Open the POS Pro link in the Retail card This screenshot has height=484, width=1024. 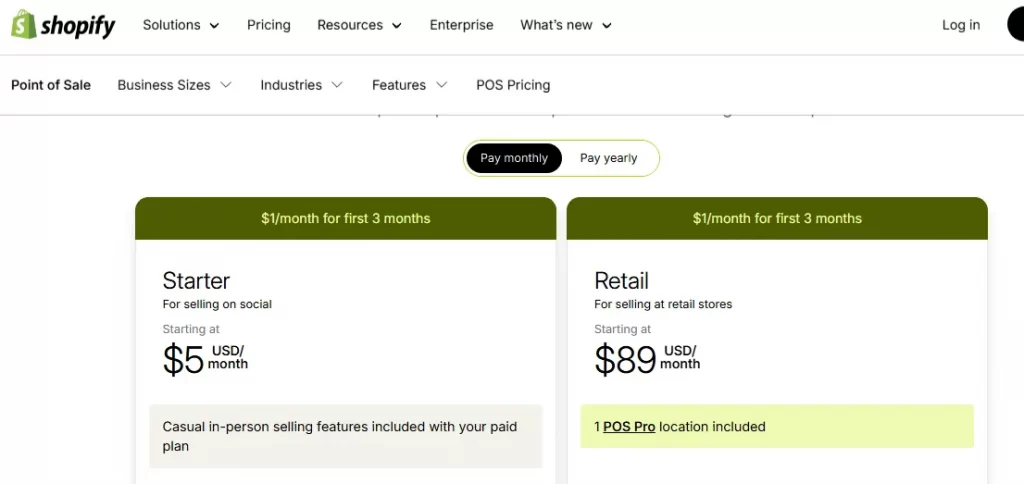(x=629, y=427)
